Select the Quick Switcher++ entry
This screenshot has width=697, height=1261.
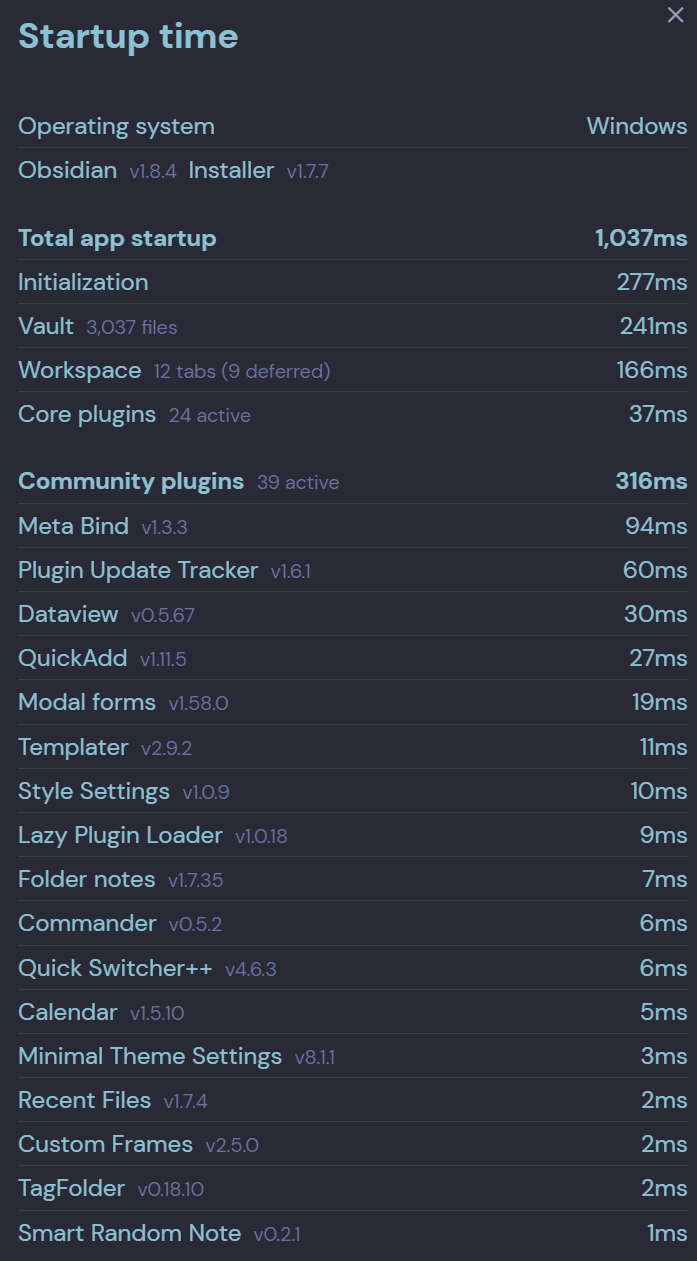coord(353,968)
